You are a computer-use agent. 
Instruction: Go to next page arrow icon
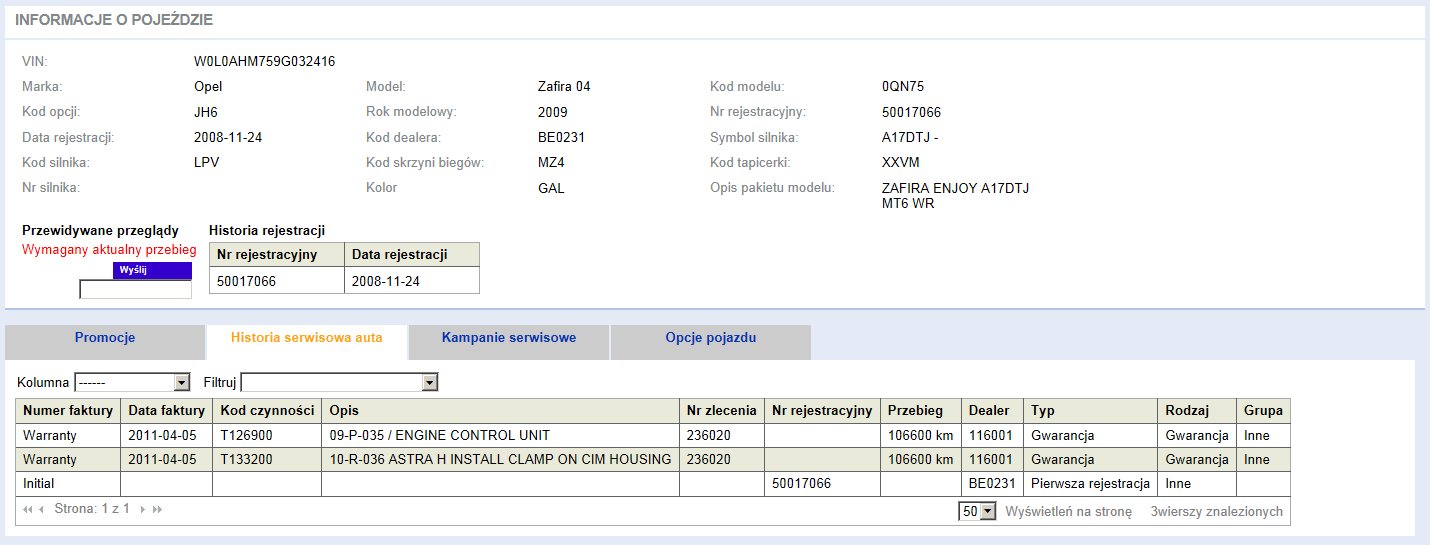143,510
